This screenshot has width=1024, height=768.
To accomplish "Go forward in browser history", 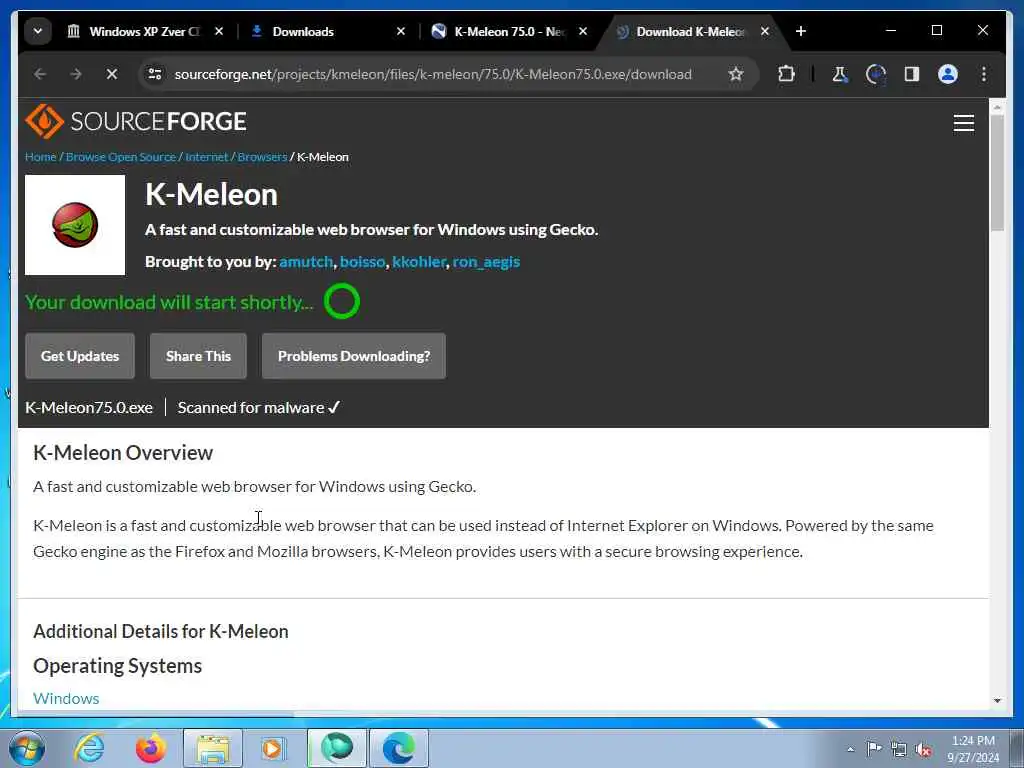I will [76, 74].
